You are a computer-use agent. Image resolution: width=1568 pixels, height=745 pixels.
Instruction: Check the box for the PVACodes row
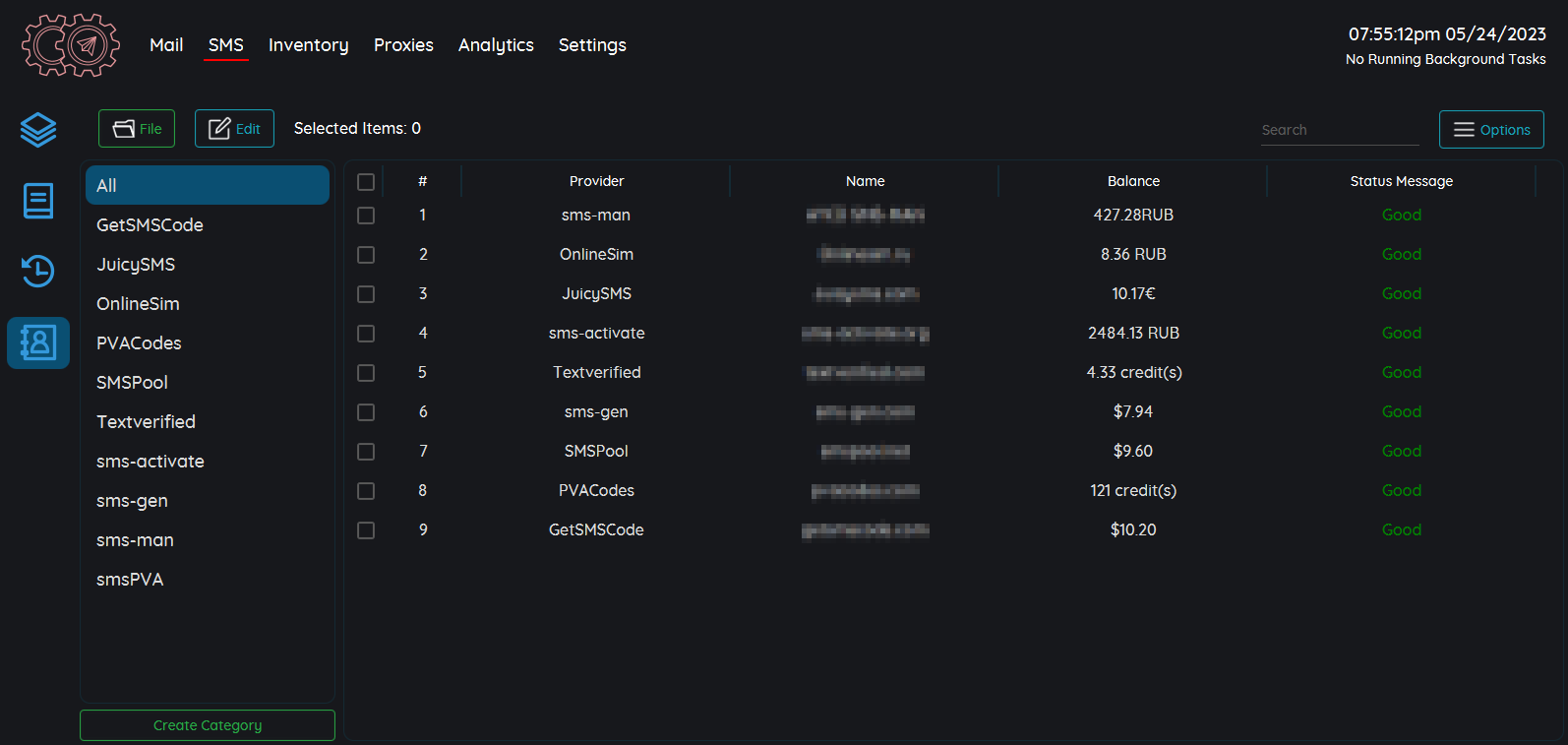pos(366,491)
